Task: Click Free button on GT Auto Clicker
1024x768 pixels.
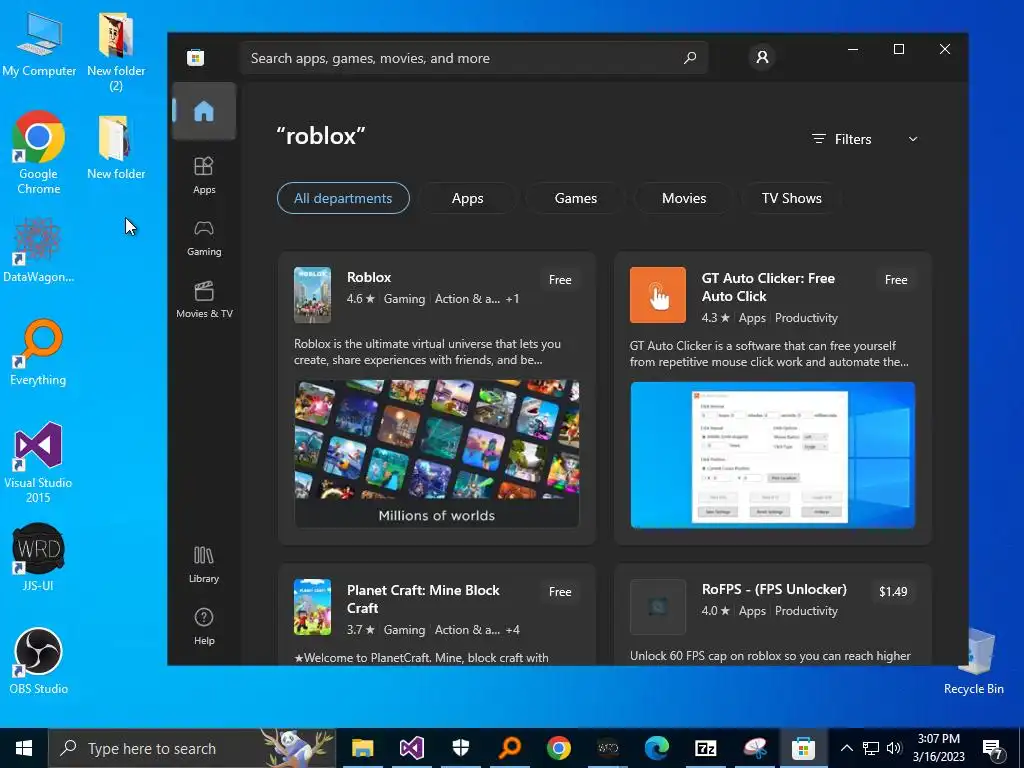Action: click(895, 280)
